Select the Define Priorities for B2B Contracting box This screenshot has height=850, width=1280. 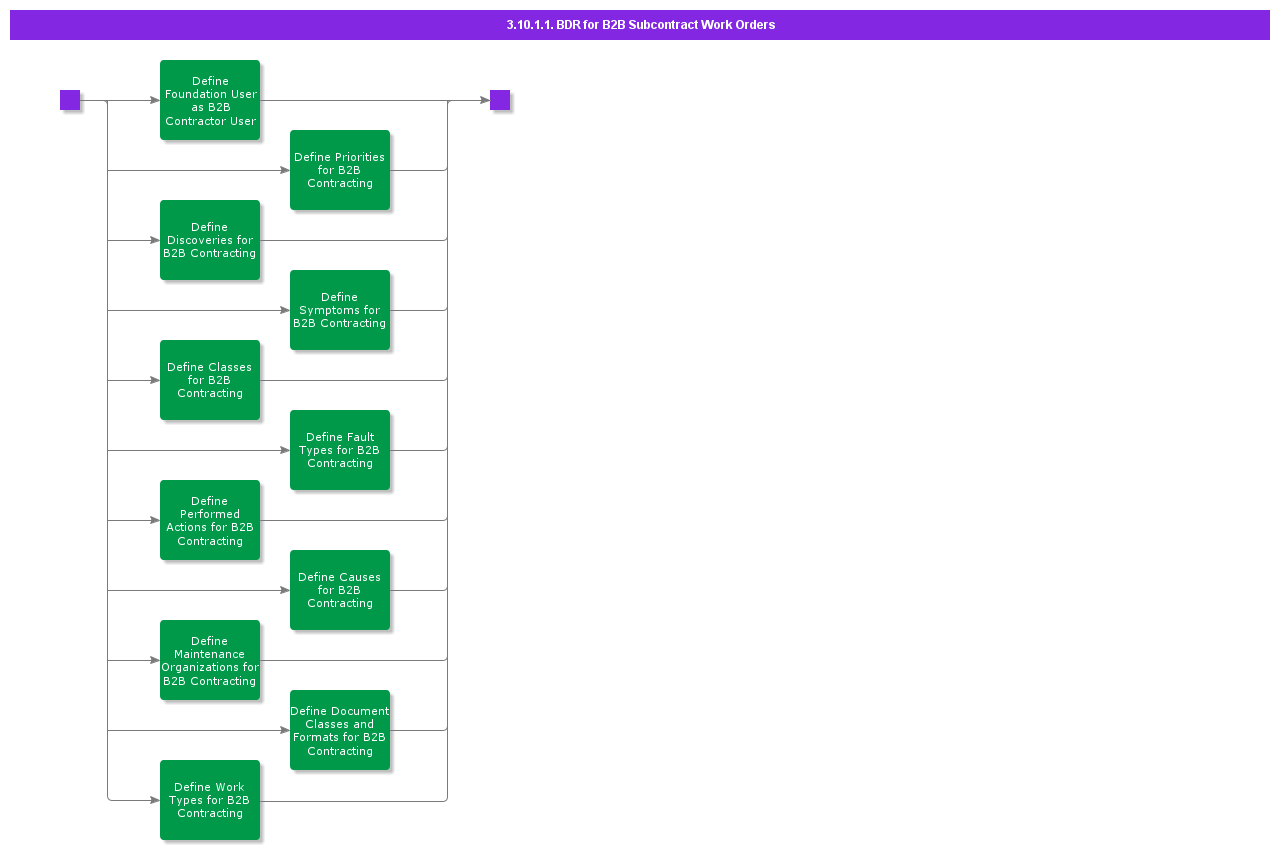point(340,170)
